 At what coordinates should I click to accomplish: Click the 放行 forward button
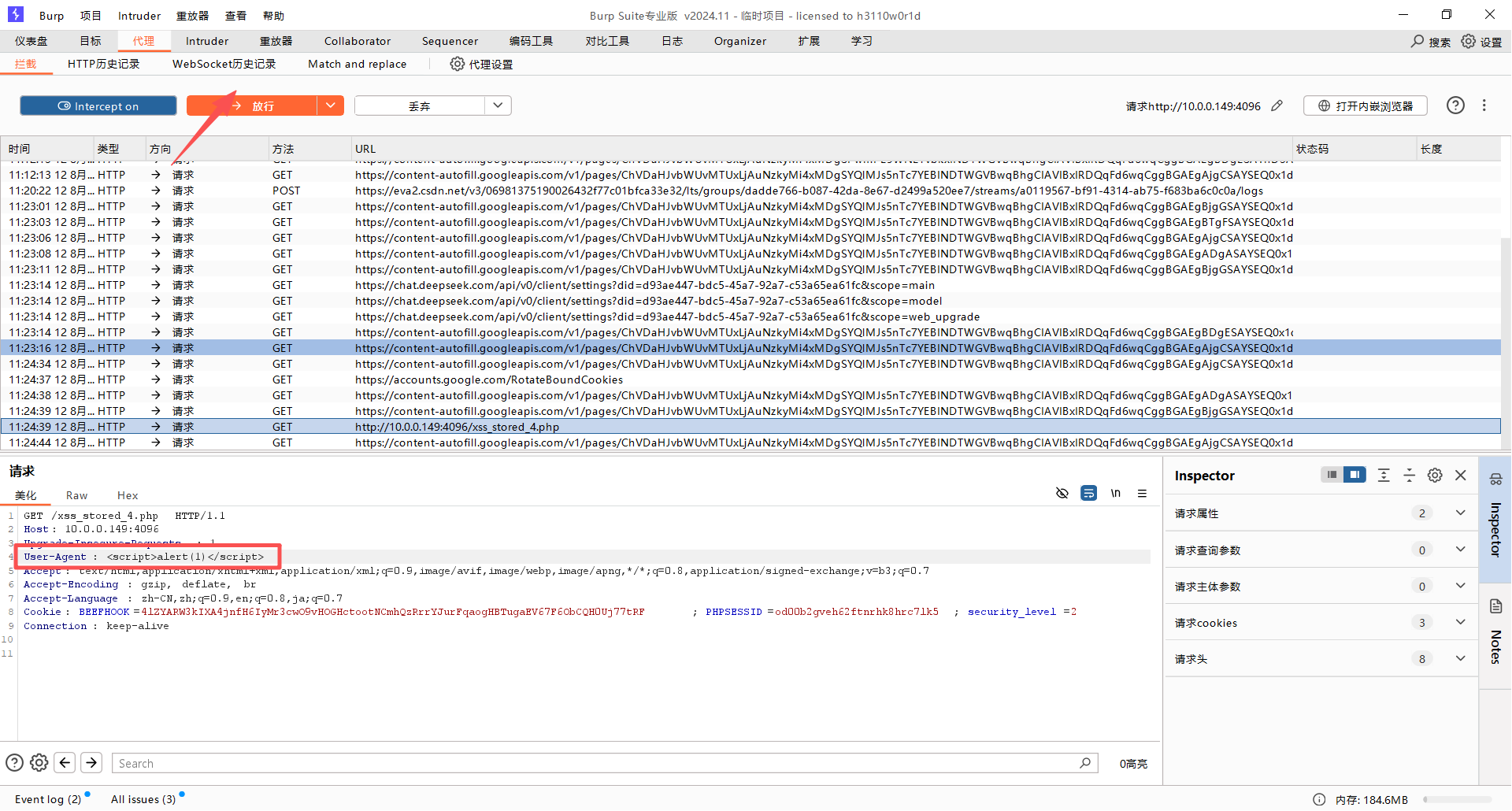(251, 106)
